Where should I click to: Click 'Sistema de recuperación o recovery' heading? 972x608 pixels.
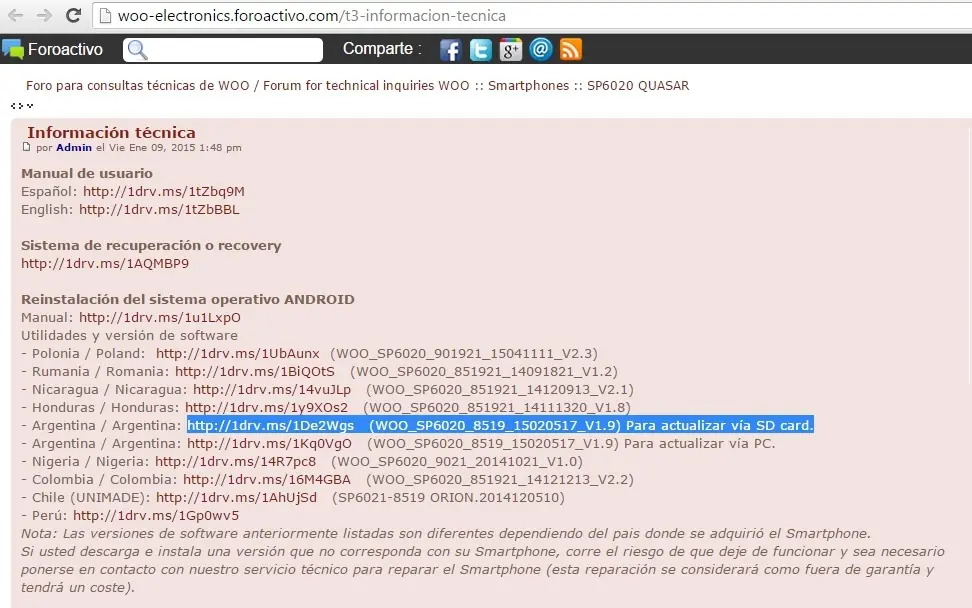(x=151, y=245)
